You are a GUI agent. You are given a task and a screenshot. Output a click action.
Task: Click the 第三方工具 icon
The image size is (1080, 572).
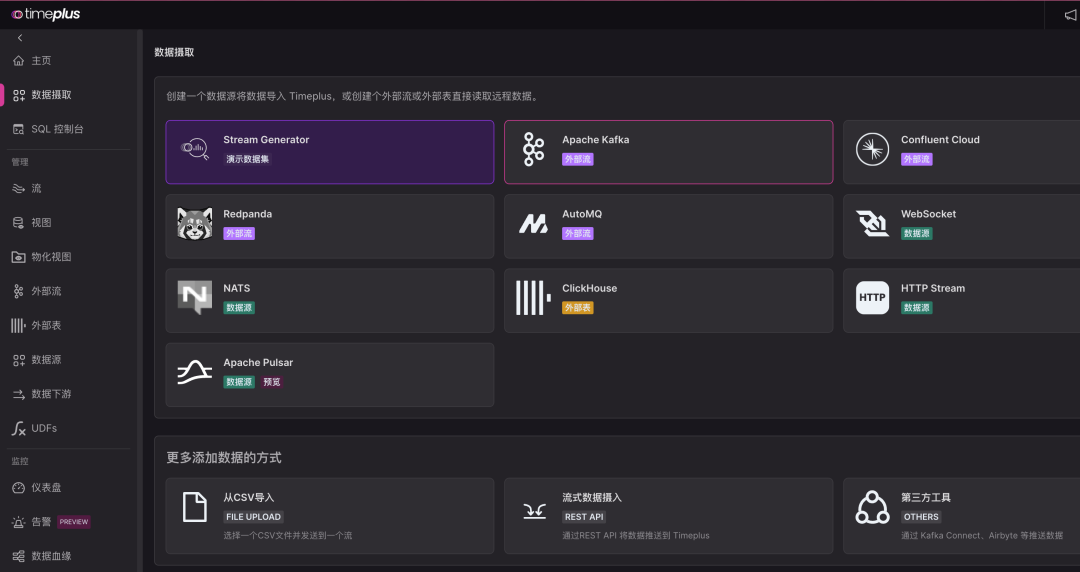point(873,507)
